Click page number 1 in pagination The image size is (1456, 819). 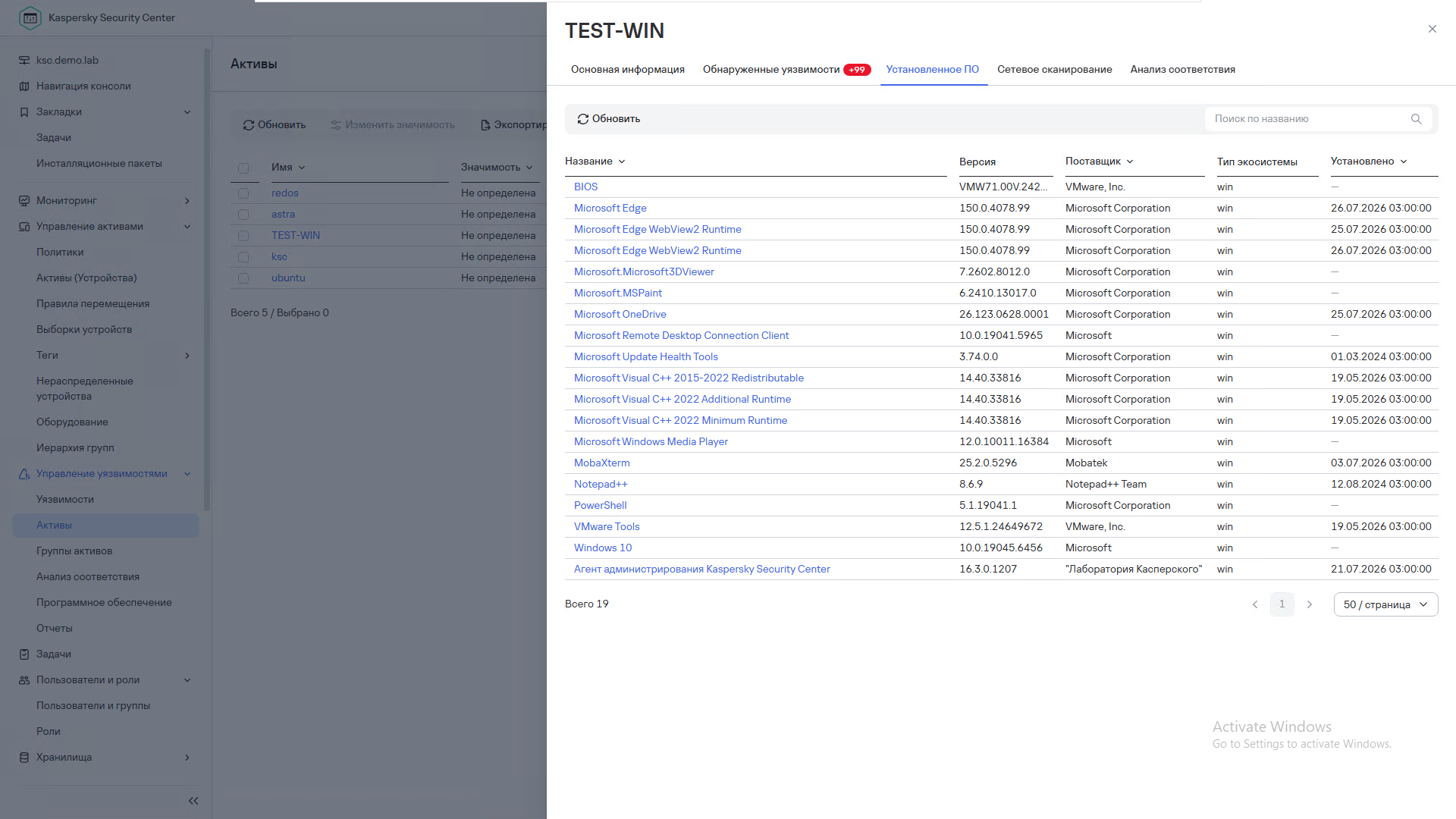pos(1282,604)
